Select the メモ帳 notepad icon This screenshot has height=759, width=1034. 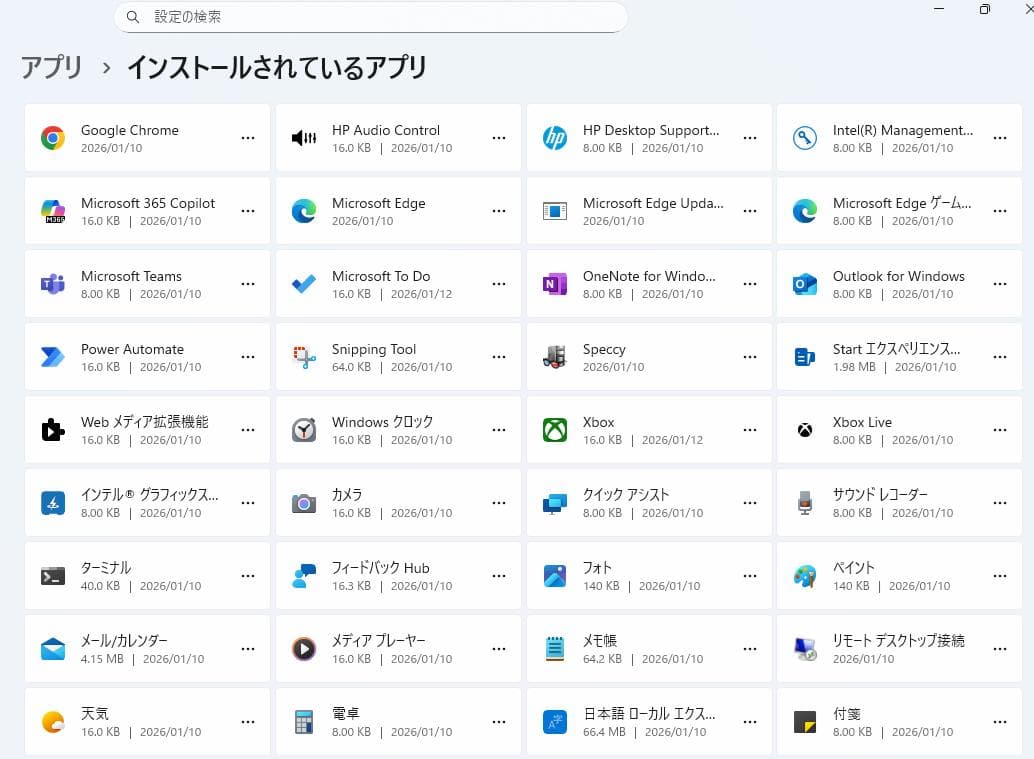(x=553, y=648)
